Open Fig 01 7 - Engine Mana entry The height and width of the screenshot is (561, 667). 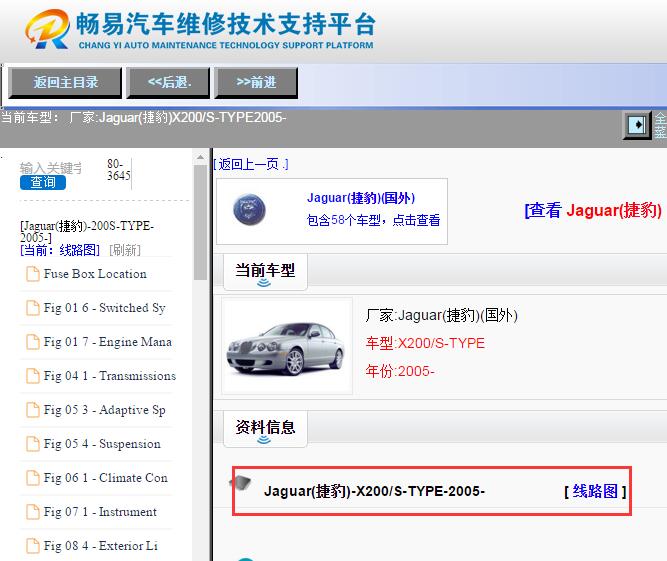(108, 342)
